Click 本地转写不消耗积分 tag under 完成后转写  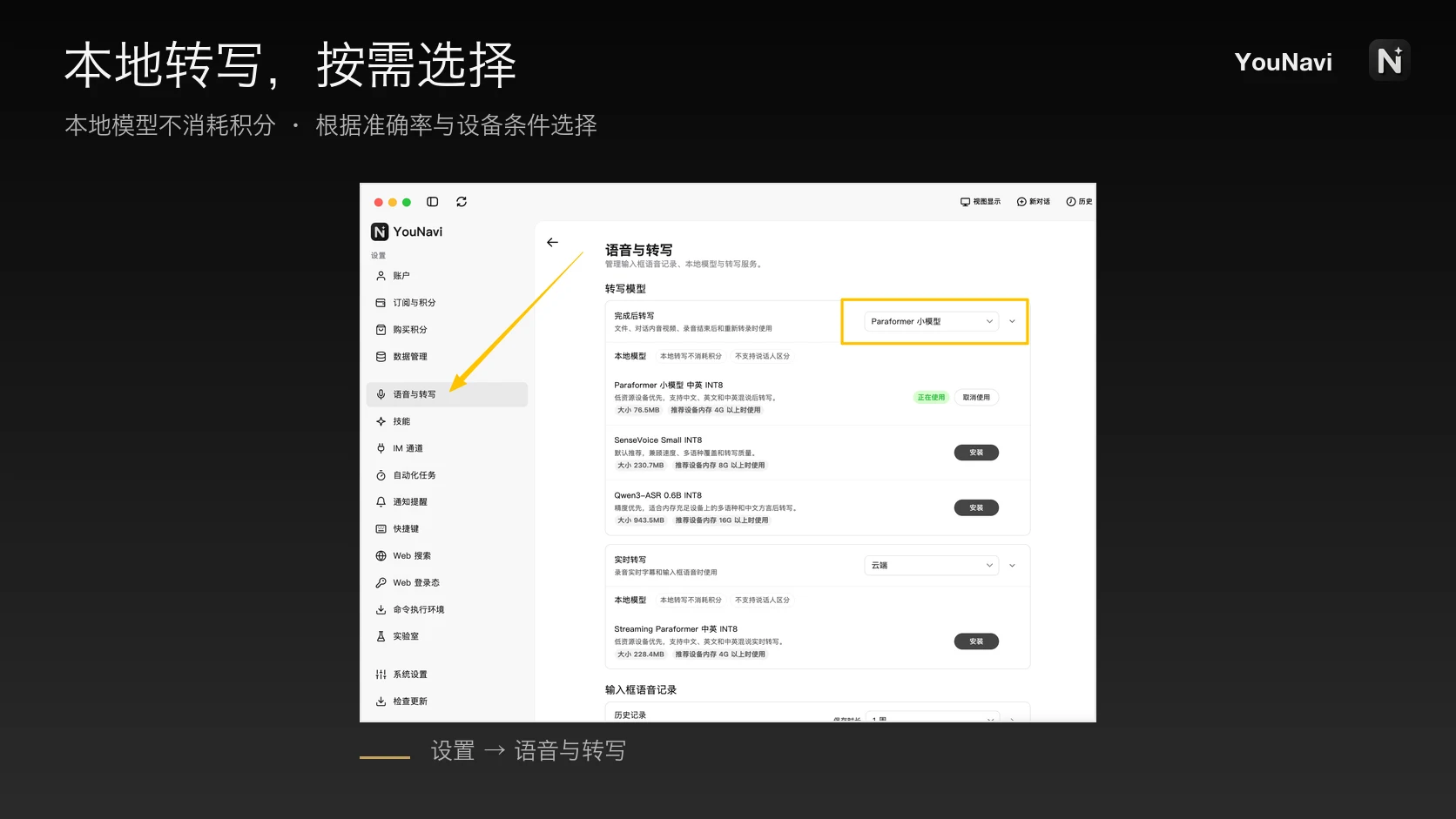pos(691,356)
